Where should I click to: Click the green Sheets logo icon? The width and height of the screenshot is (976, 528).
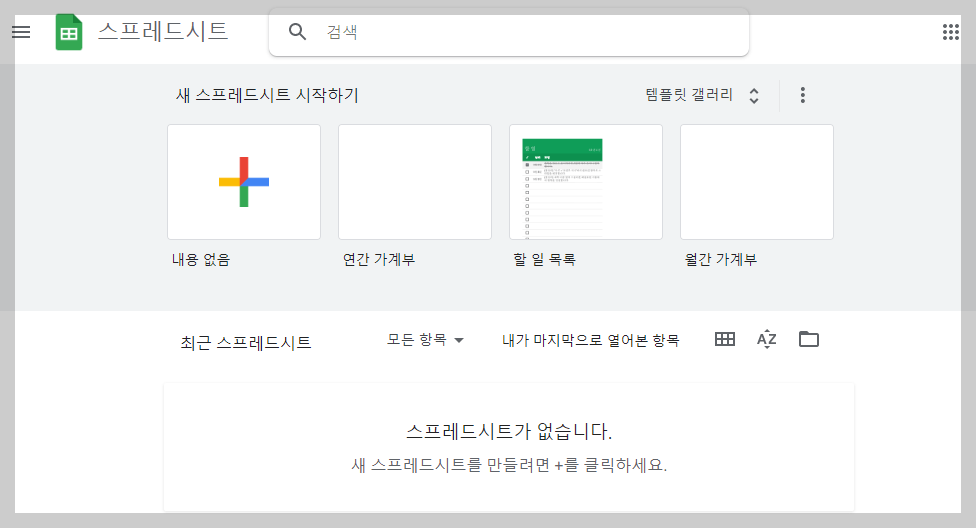click(68, 32)
